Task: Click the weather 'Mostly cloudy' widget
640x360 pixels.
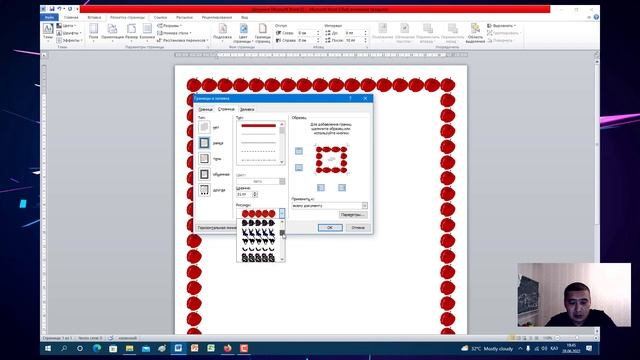Action: click(487, 349)
